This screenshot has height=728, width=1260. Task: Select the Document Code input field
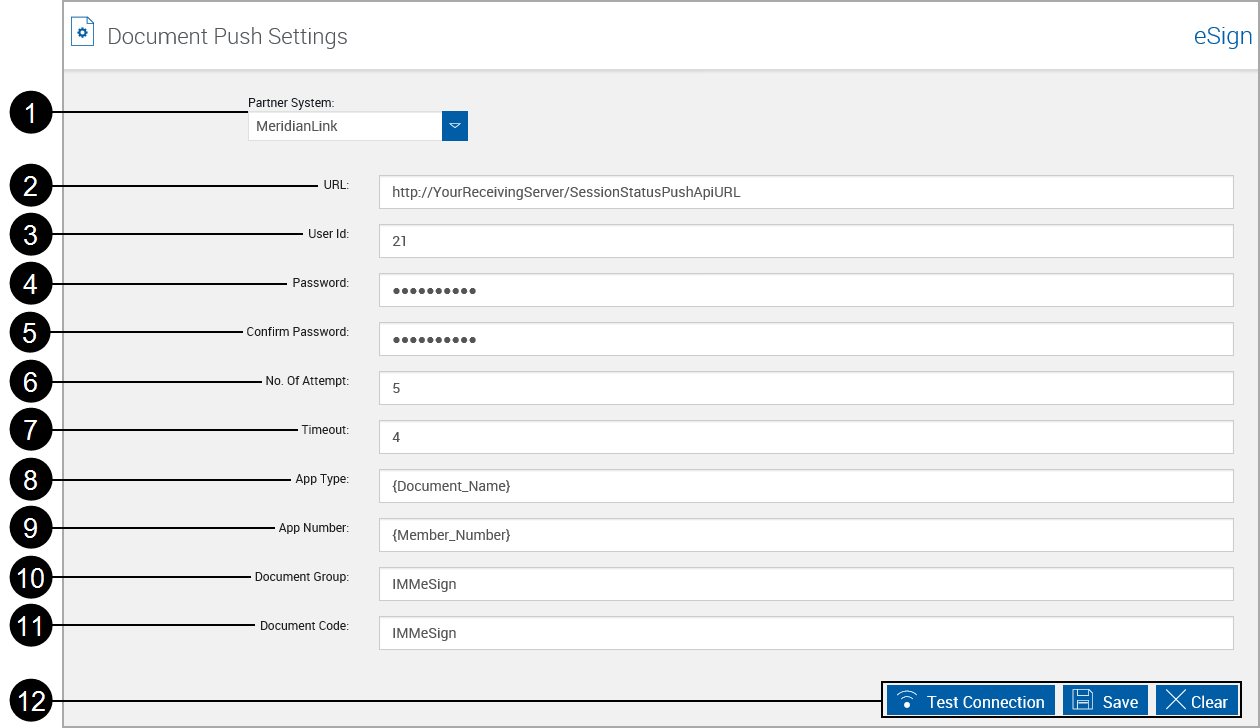[x=806, y=633]
